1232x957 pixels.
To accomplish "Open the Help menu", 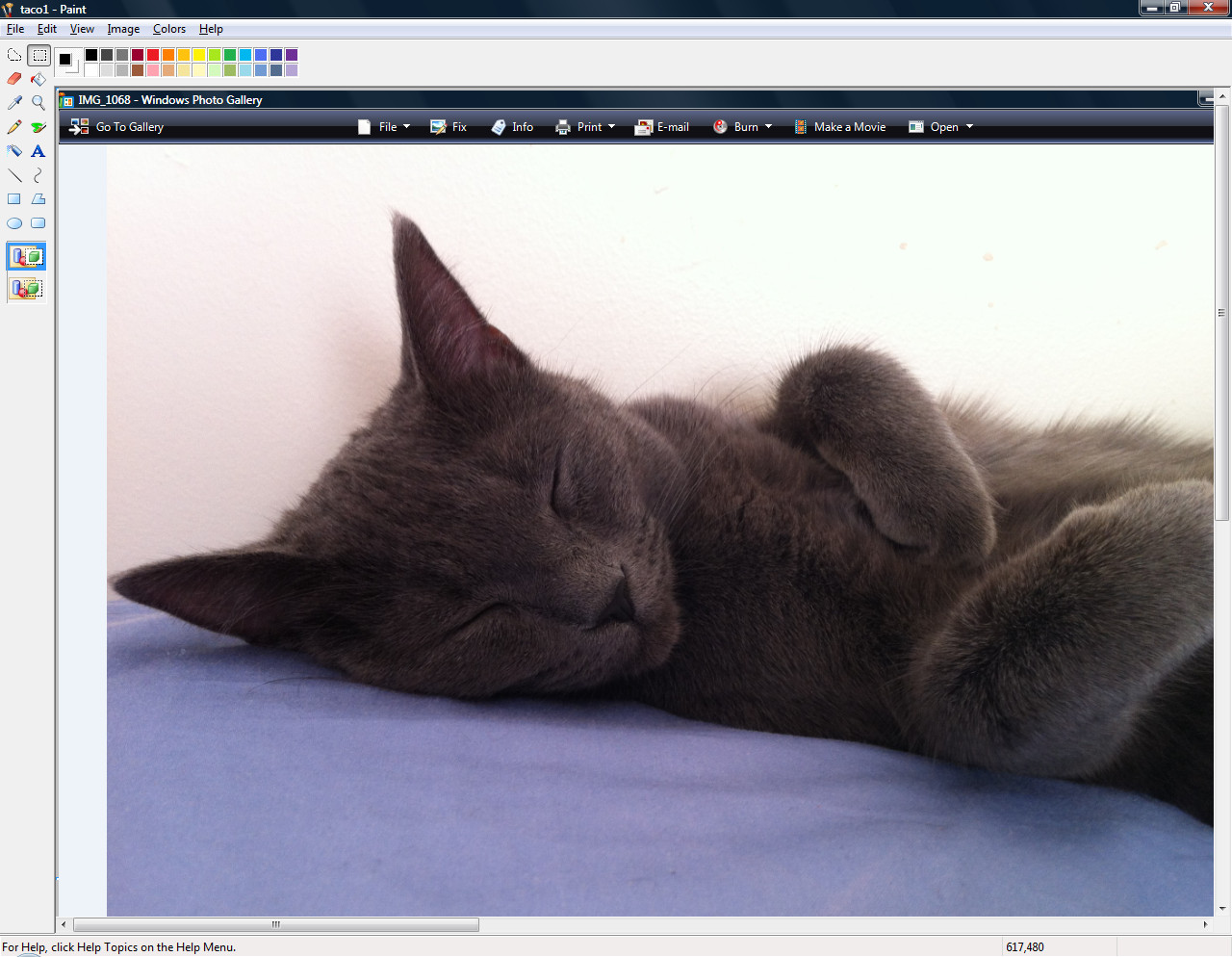I will 211,29.
